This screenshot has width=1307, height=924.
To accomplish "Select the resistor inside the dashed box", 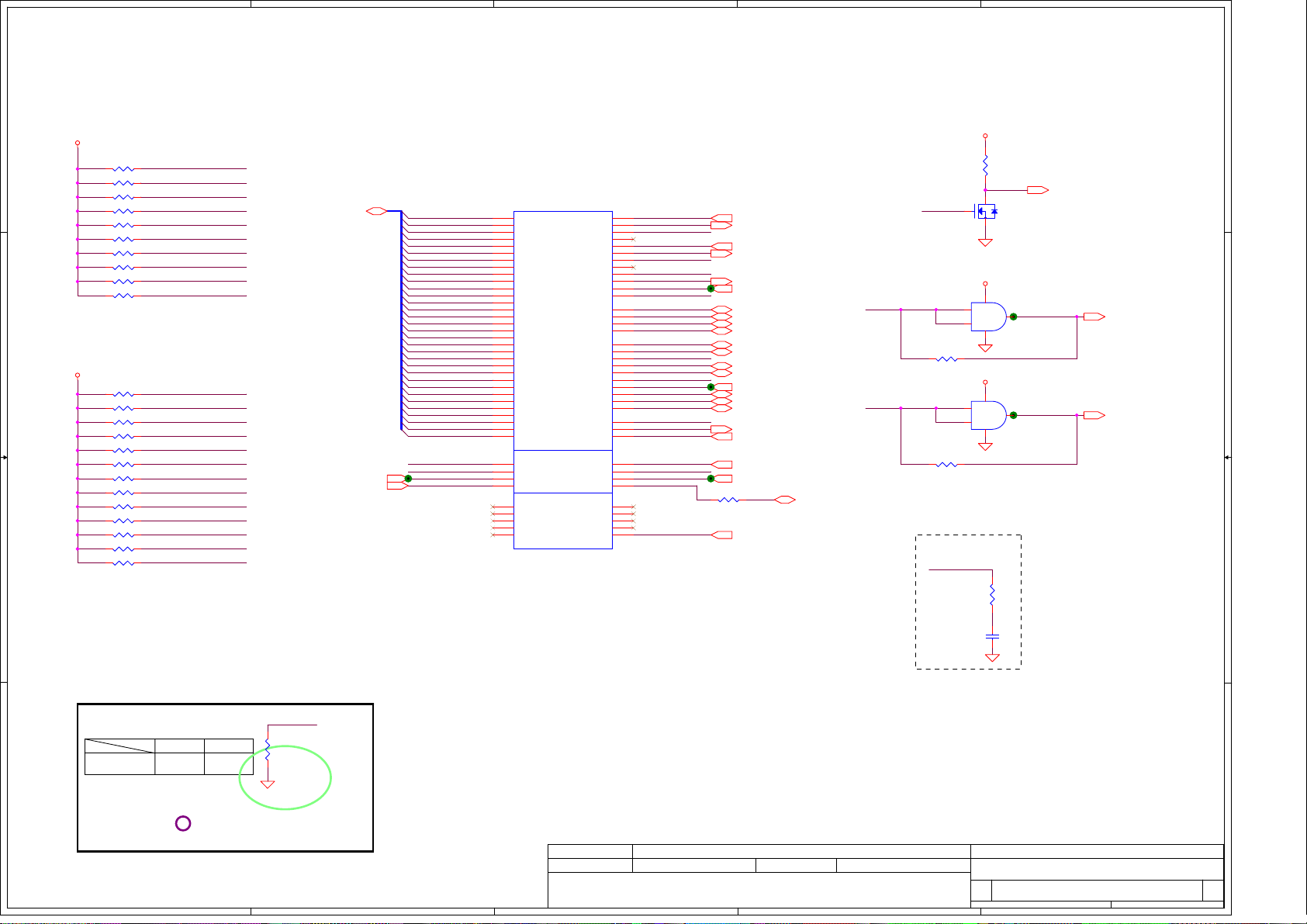I will click(x=992, y=595).
